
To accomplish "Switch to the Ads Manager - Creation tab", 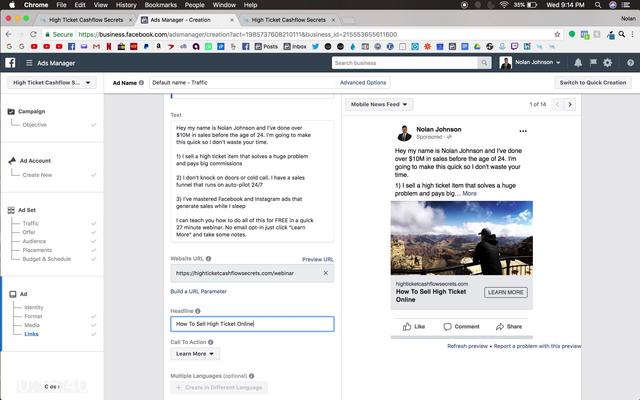I will click(187, 20).
